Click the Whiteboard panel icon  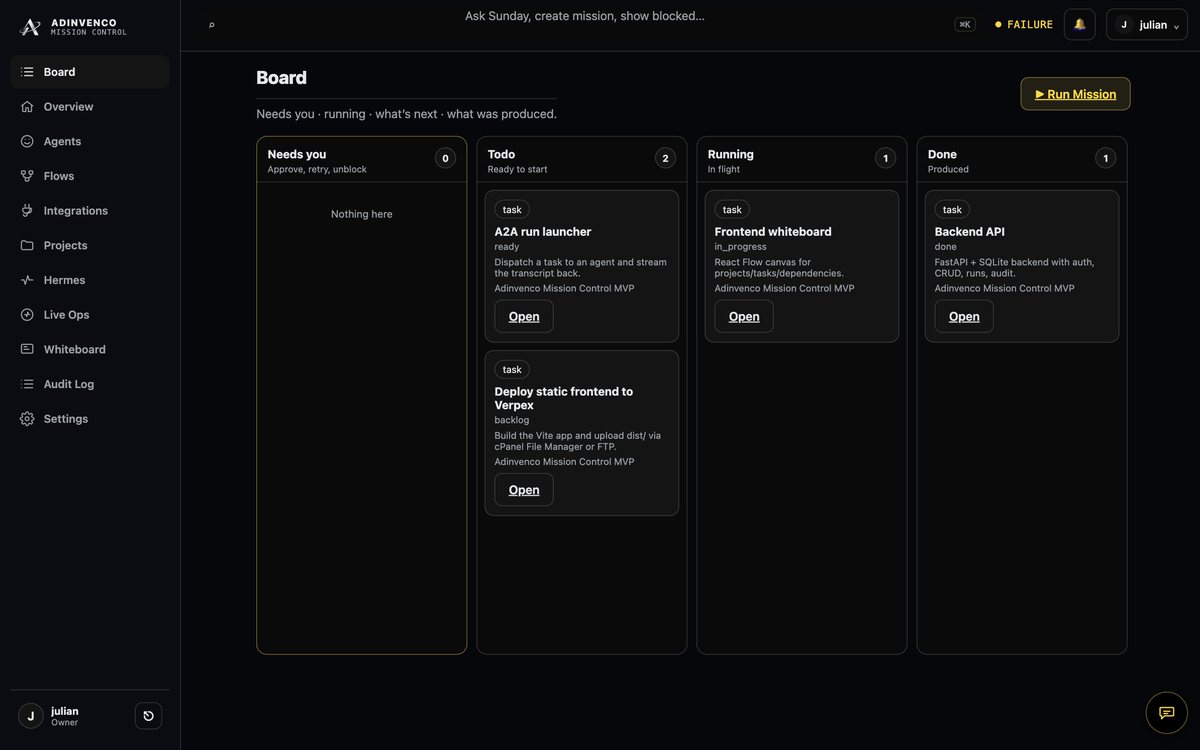[x=27, y=349]
